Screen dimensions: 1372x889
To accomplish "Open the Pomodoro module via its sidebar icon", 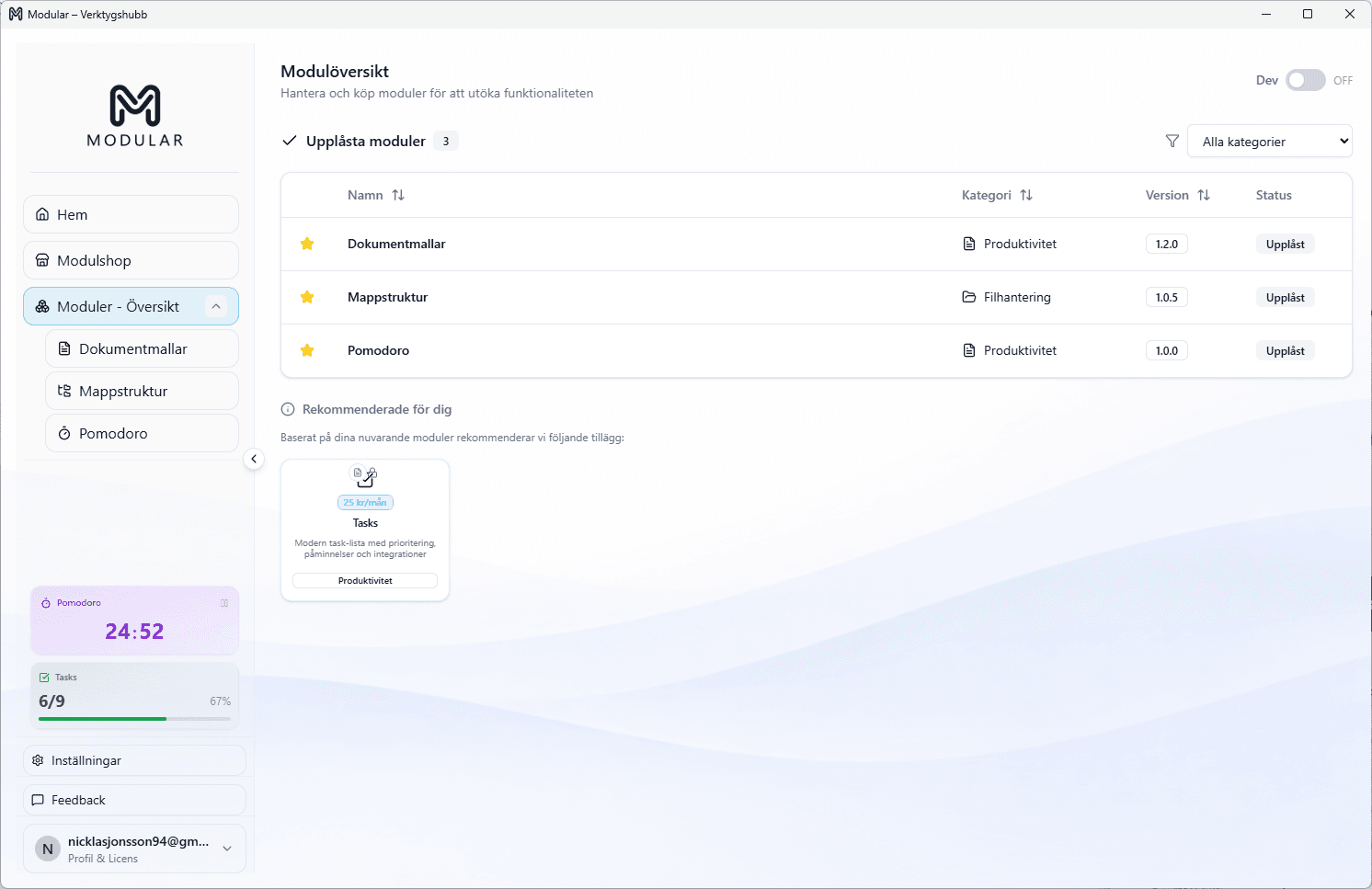I will click(63, 433).
